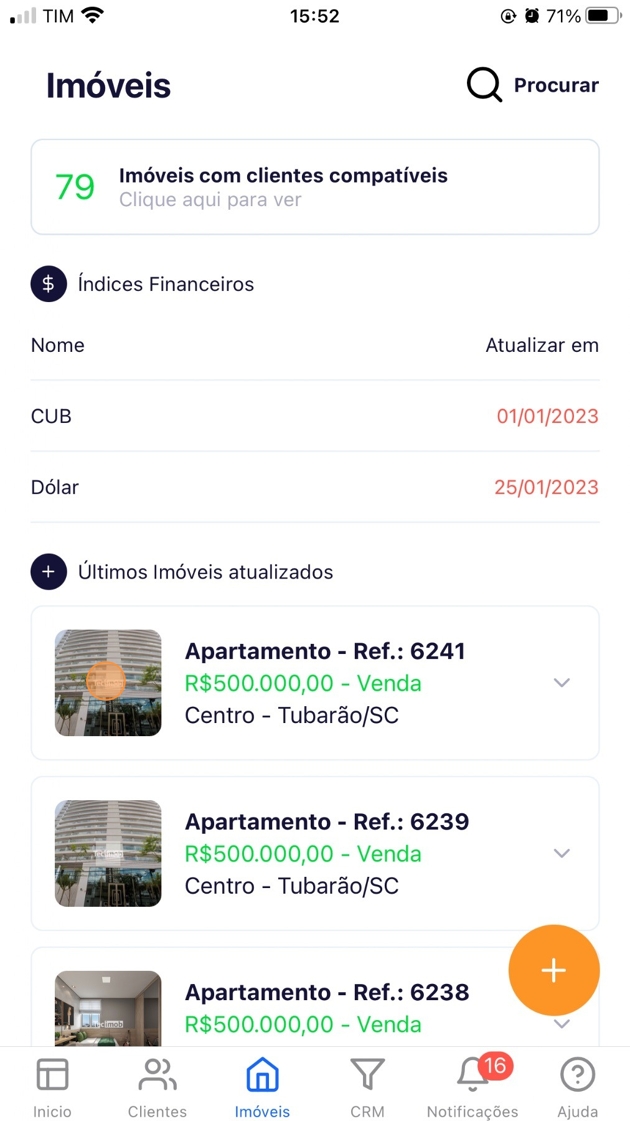Tap the thumbnail of apartment Ref. 6241

coord(108,683)
